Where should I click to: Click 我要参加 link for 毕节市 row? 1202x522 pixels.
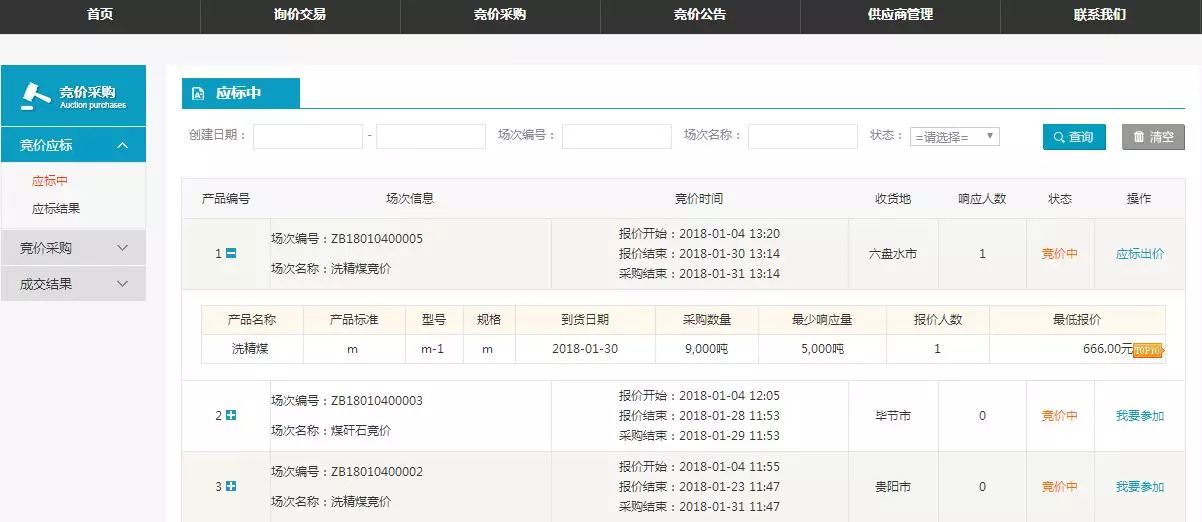[1139, 416]
